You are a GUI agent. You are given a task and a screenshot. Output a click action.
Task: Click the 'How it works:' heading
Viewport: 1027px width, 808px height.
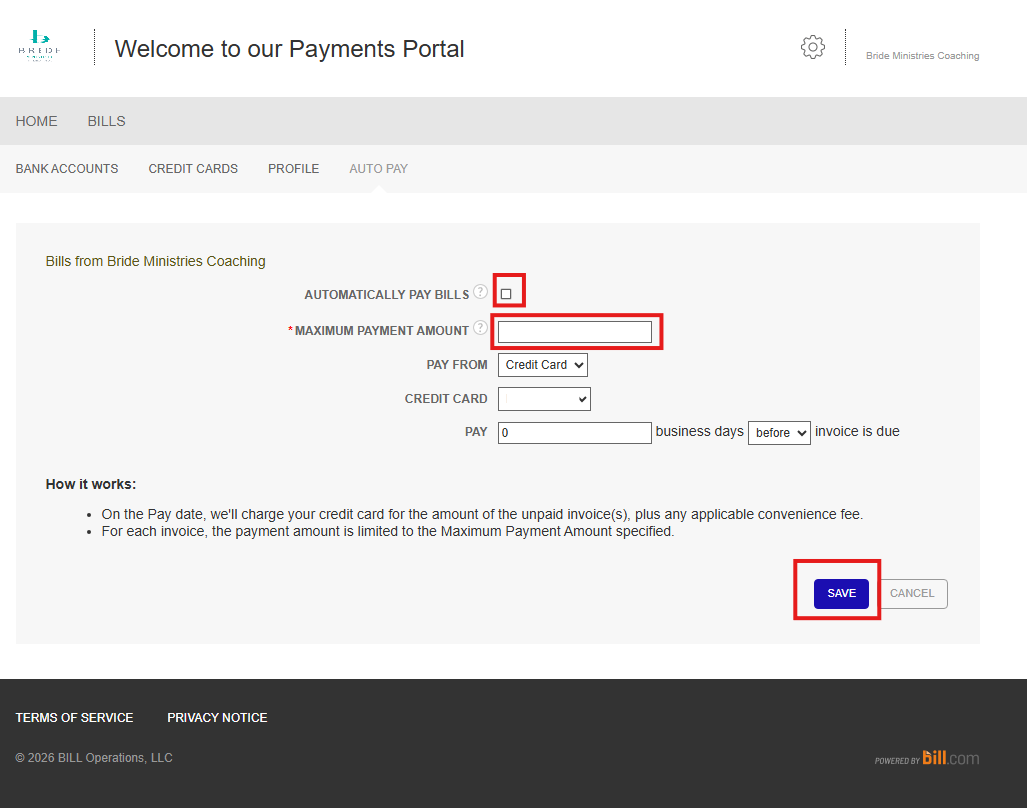pos(91,484)
